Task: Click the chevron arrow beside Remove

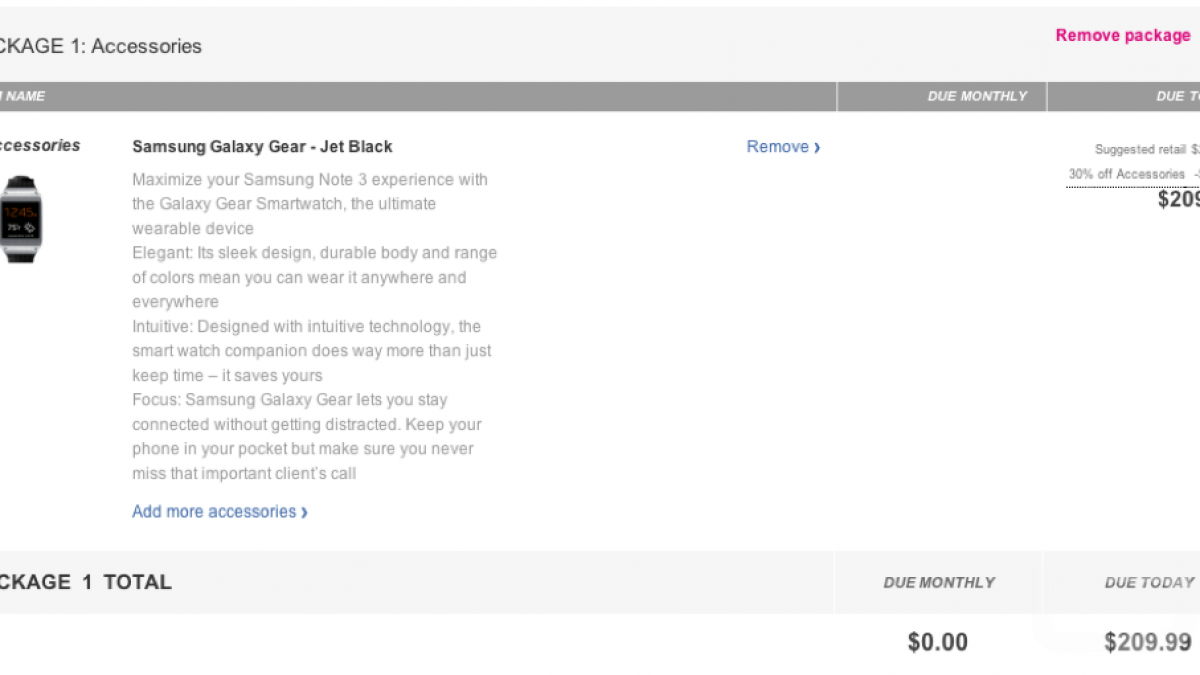Action: pos(817,148)
